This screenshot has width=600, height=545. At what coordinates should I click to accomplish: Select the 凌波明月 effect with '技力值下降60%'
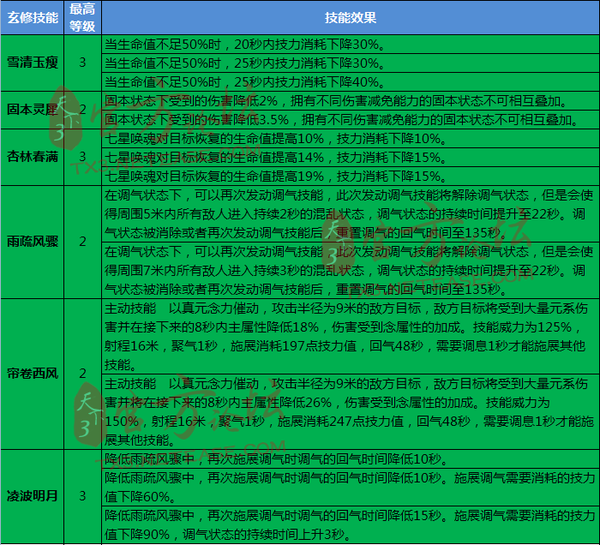[351, 487]
